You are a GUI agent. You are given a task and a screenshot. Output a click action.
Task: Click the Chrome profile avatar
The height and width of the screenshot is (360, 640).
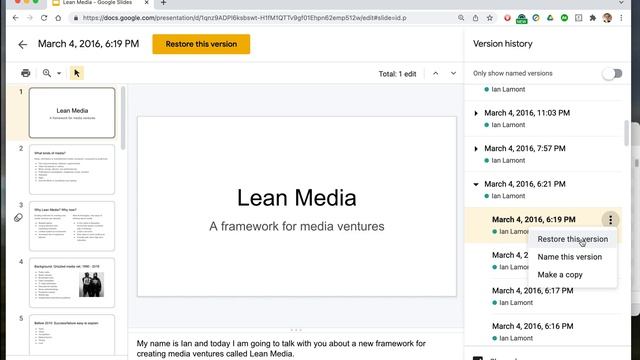pyautogui.click(x=607, y=18)
